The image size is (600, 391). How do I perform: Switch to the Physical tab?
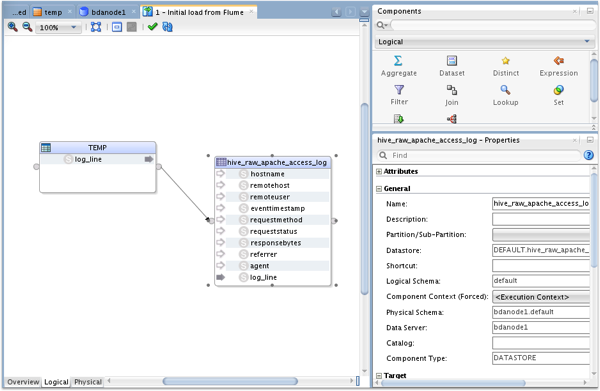(x=88, y=381)
